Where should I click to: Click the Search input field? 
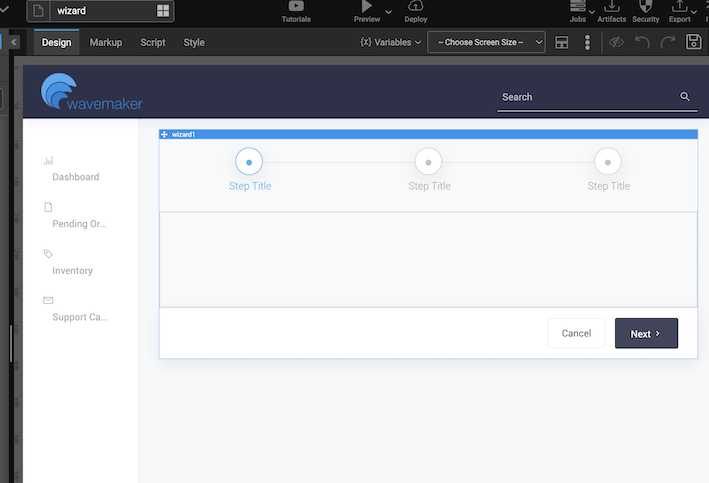click(585, 97)
